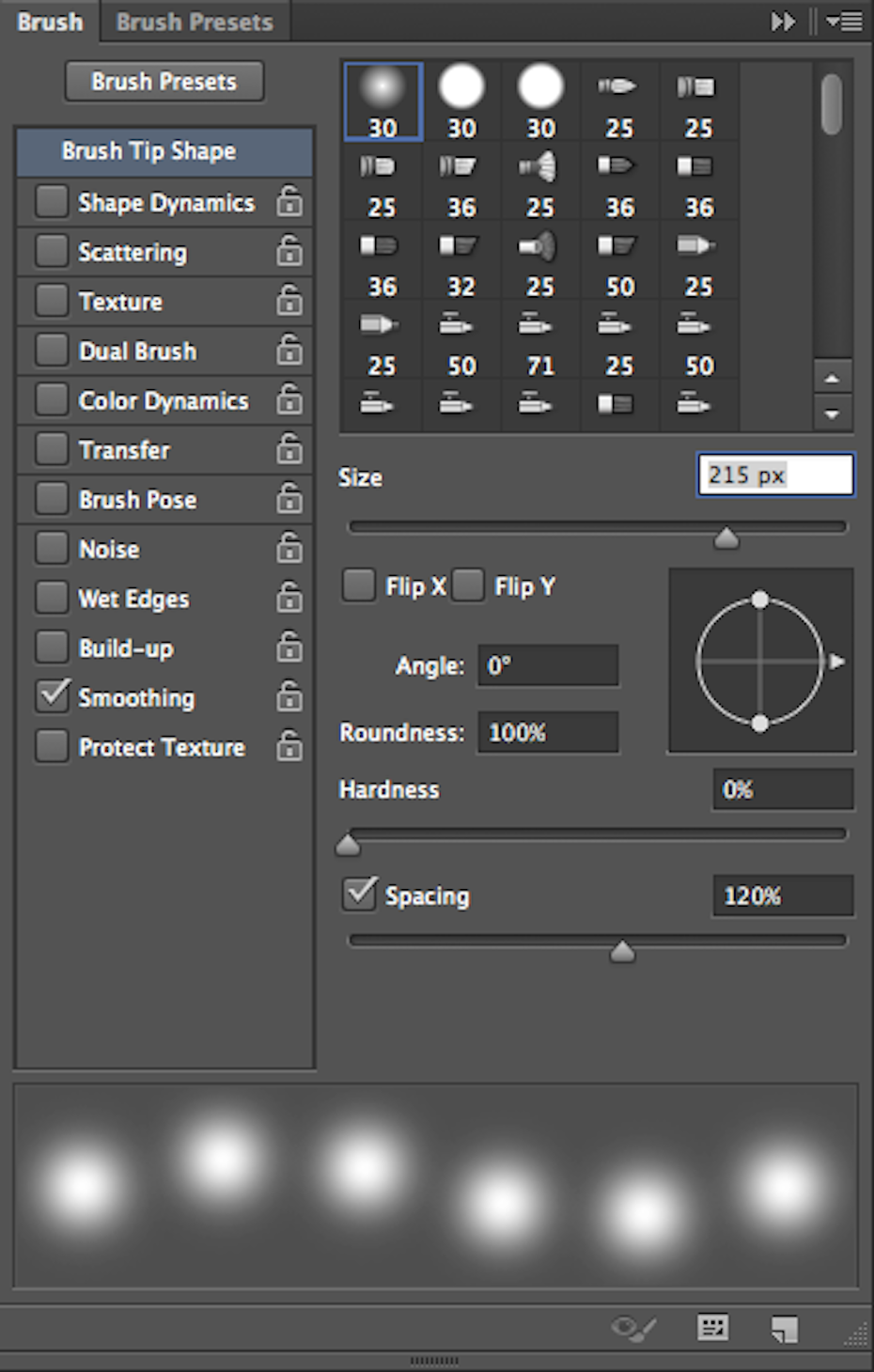Collapse panel with double-arrow icon
Viewport: 874px width, 1372px height.
pyautogui.click(x=783, y=21)
